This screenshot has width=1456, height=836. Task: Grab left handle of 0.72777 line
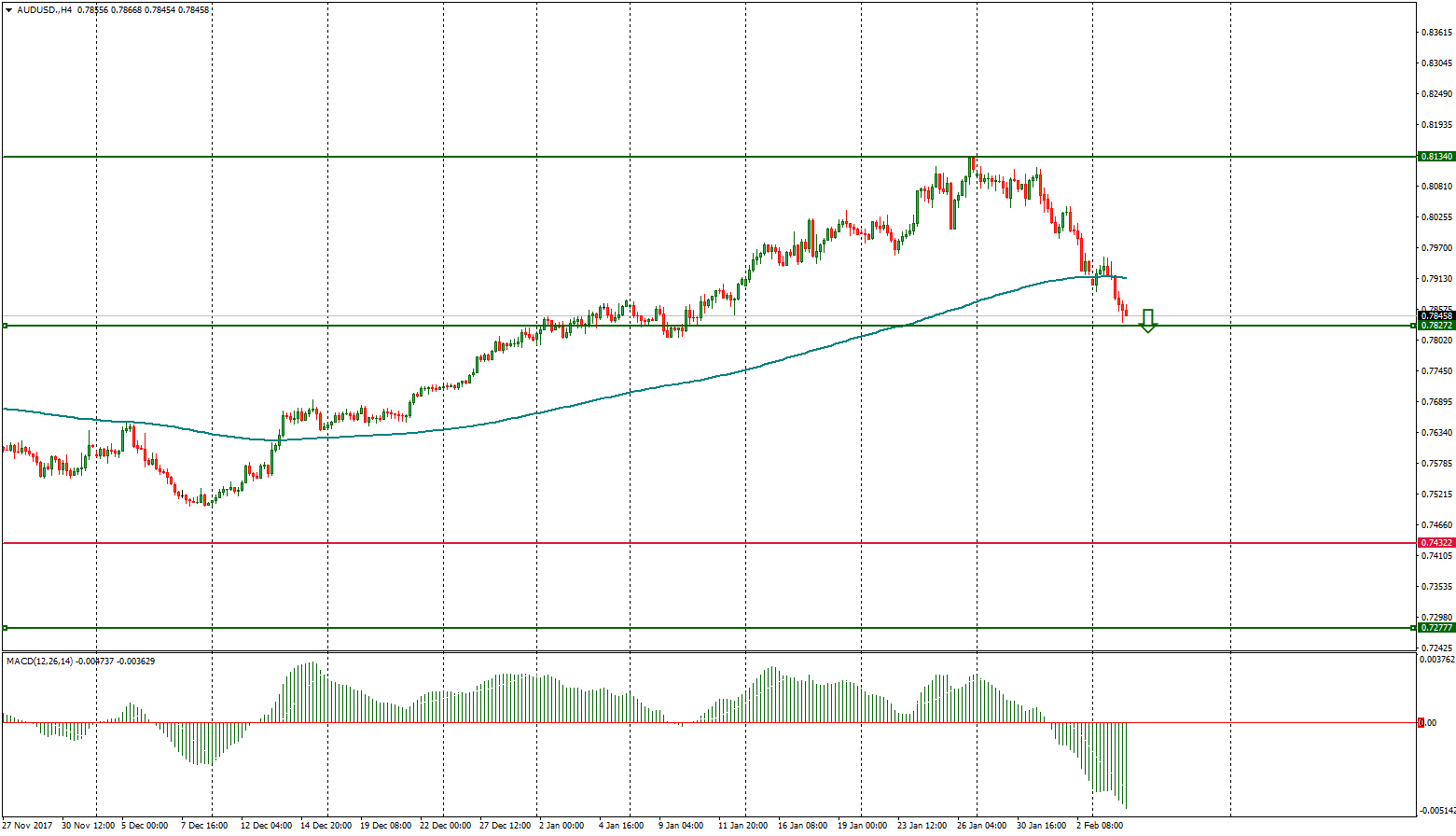[5, 628]
